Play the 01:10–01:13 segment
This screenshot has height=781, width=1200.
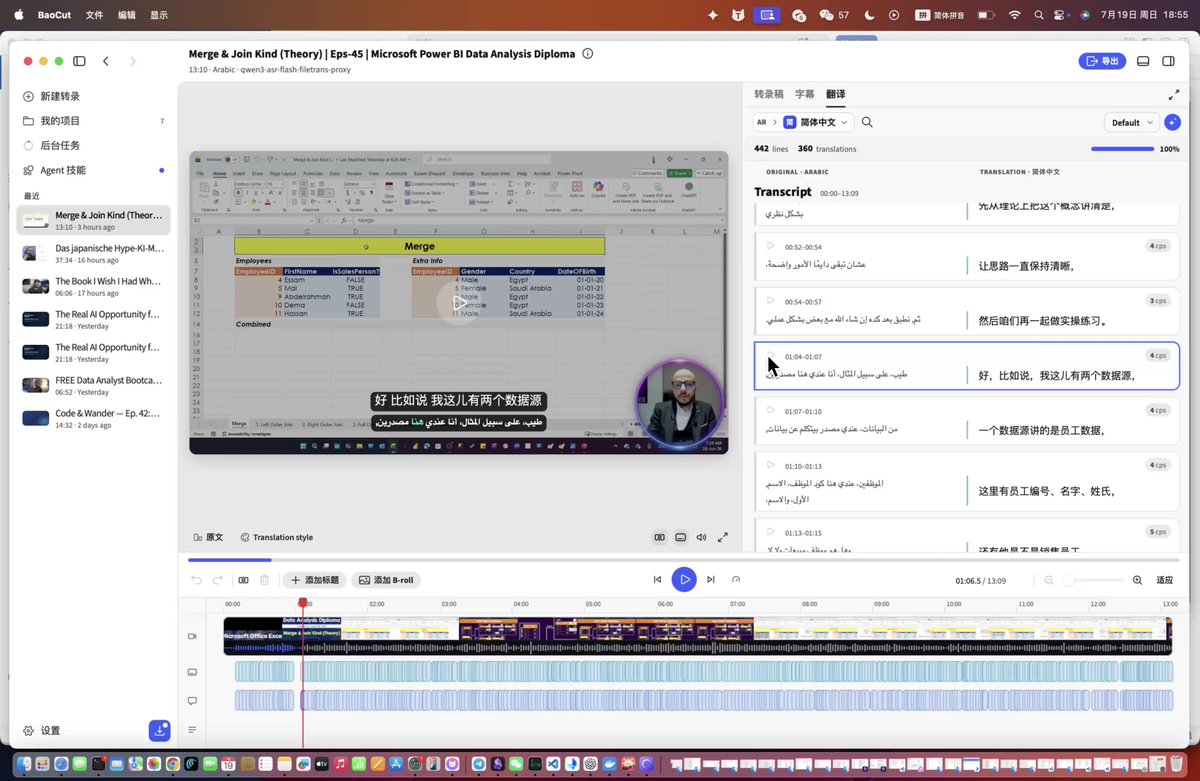point(770,465)
